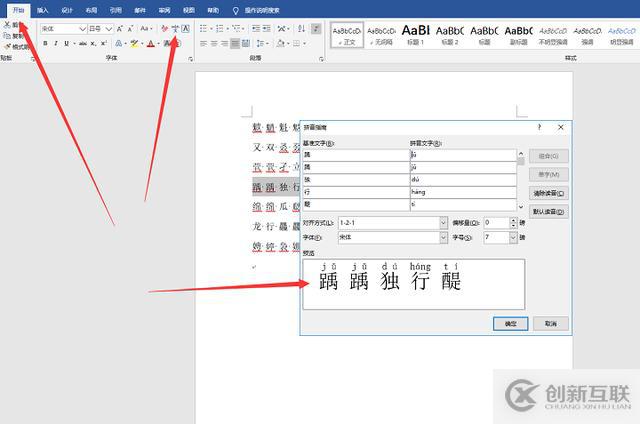Screen dimensions: 640x424
Task: Switch to the 引用 (References) tab
Action: [x=116, y=10]
